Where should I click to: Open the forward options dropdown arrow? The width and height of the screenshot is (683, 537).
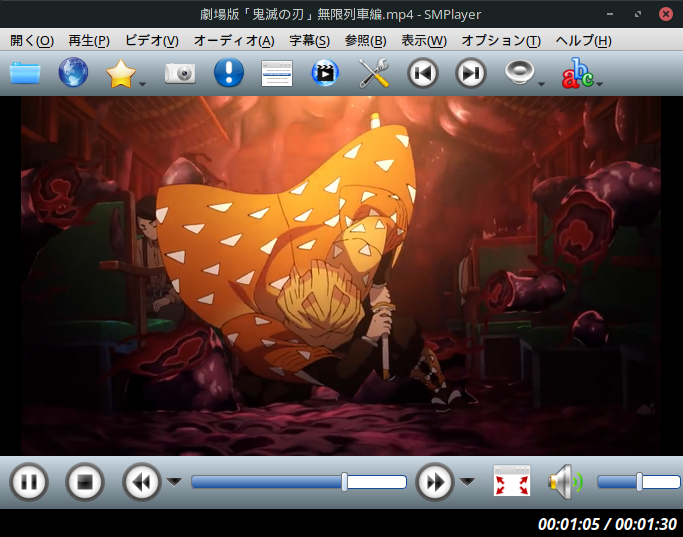point(467,482)
